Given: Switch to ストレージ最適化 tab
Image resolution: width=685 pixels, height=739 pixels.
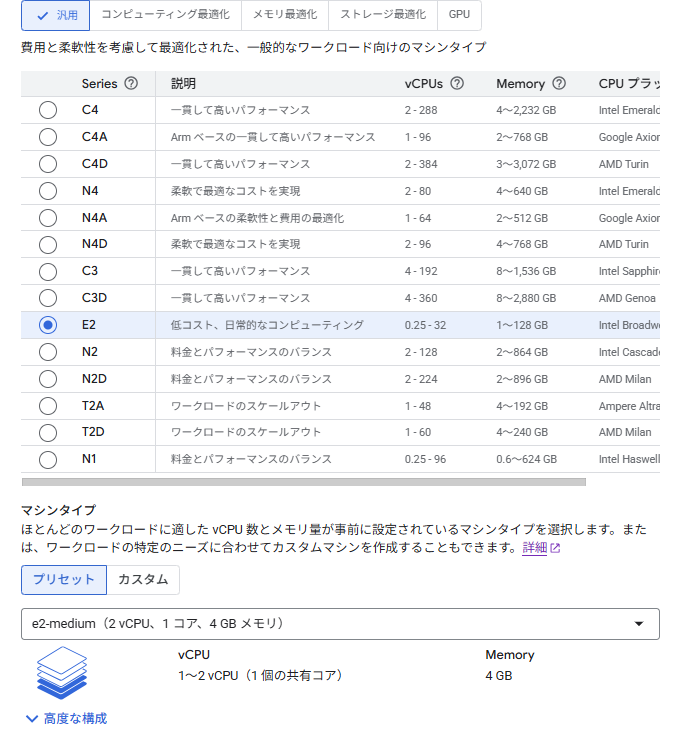Looking at the screenshot, I should point(383,15).
